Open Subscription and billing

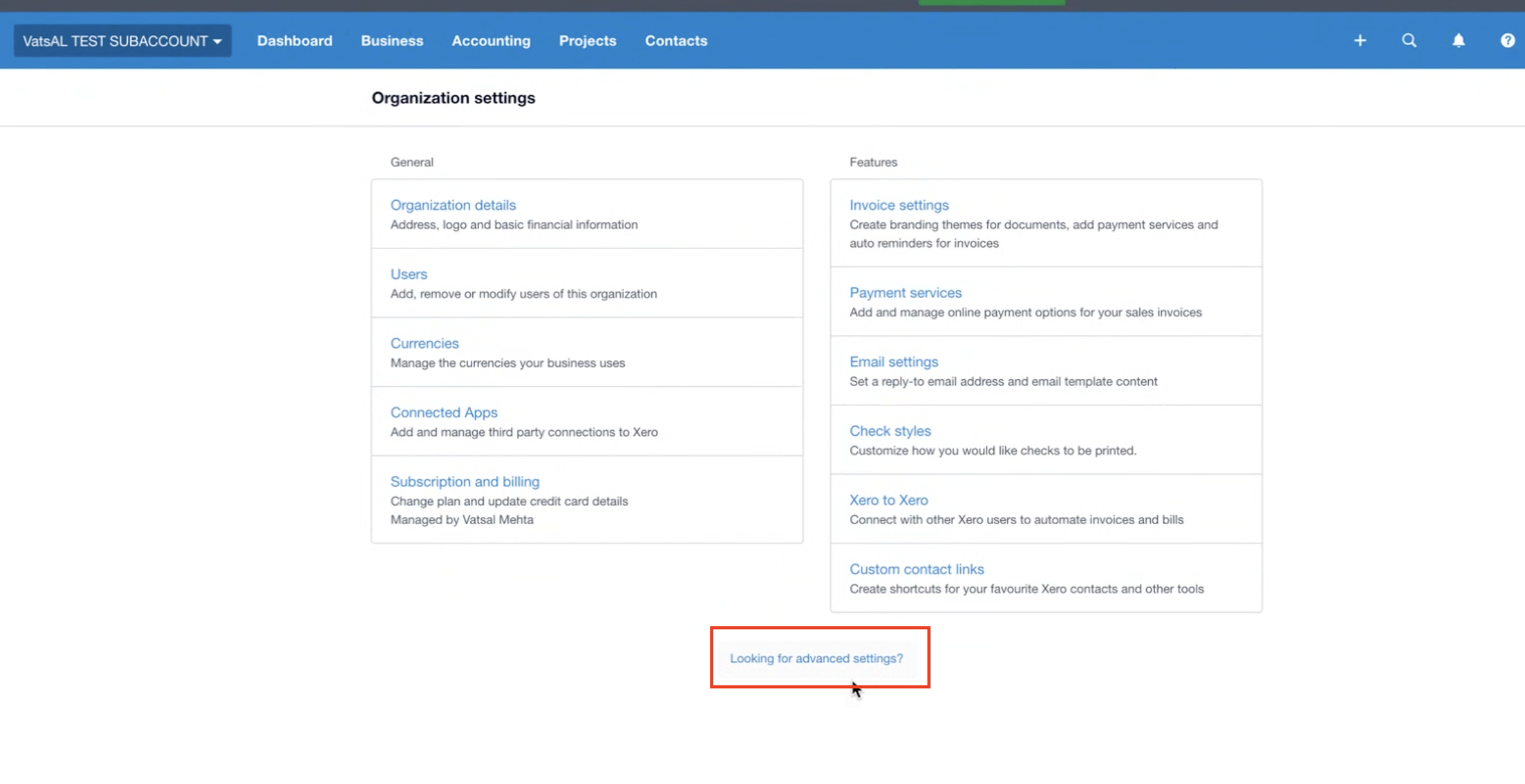point(464,482)
